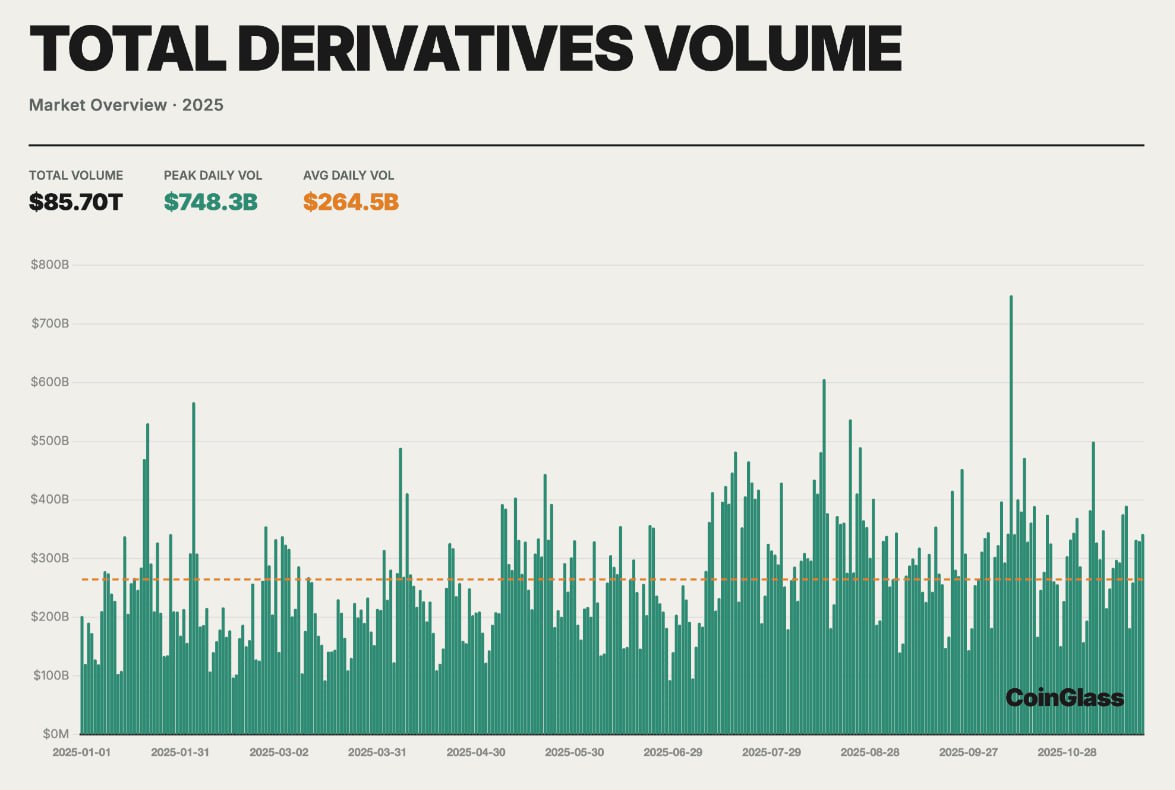This screenshot has height=790, width=1175.
Task: Click the $800B y-axis label
Action: point(50,265)
